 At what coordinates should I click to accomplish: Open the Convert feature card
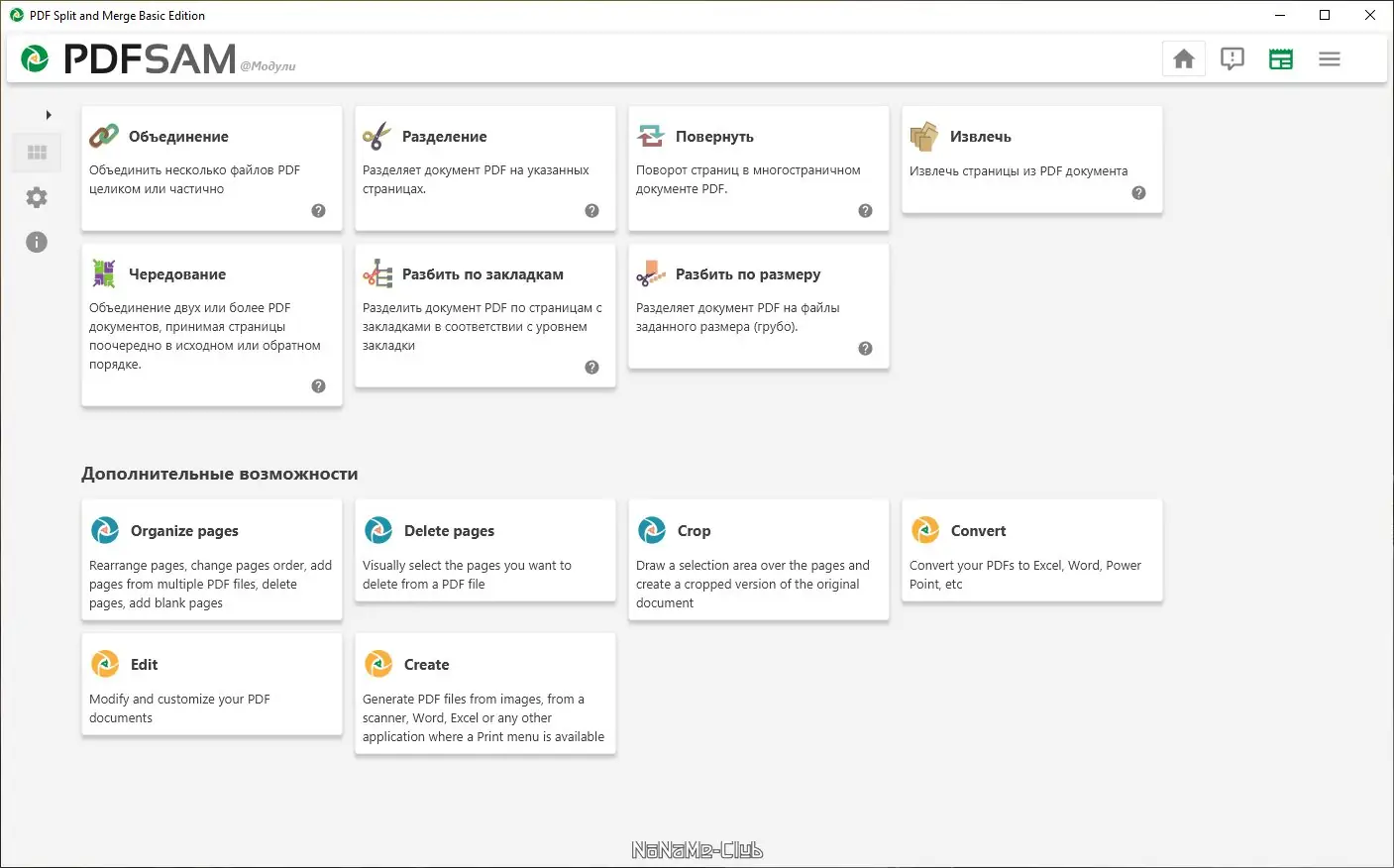(x=1031, y=550)
